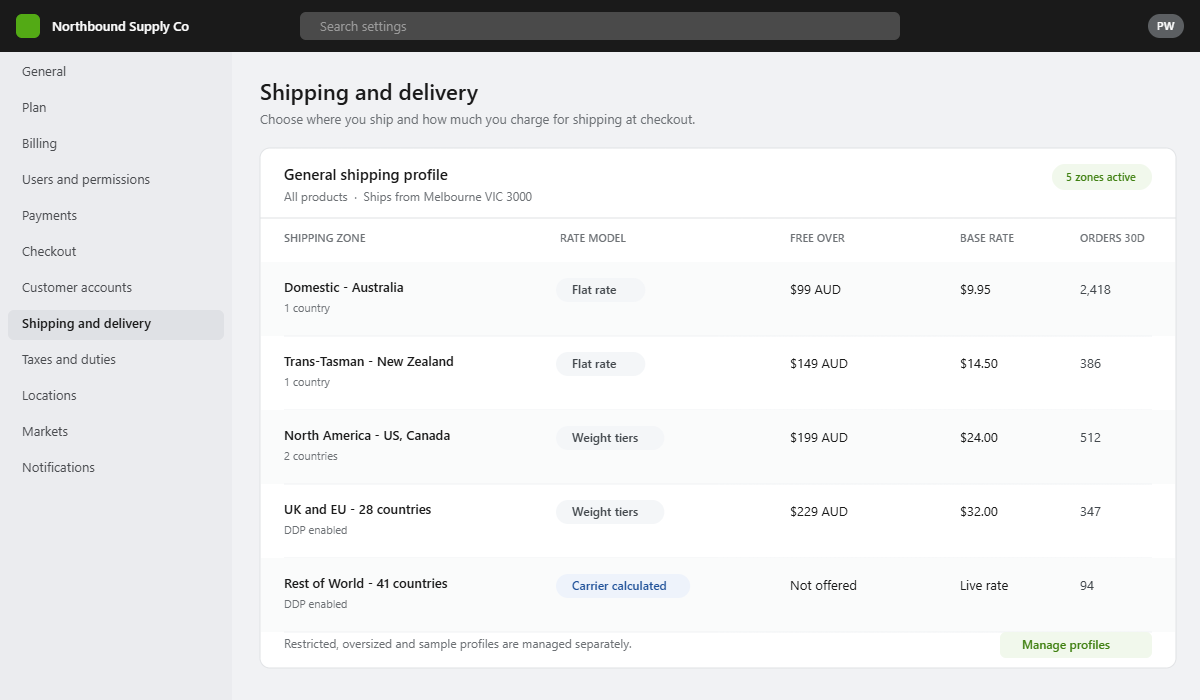Click the ORDERS 30D column header
The height and width of the screenshot is (700, 1200).
[x=1112, y=238]
